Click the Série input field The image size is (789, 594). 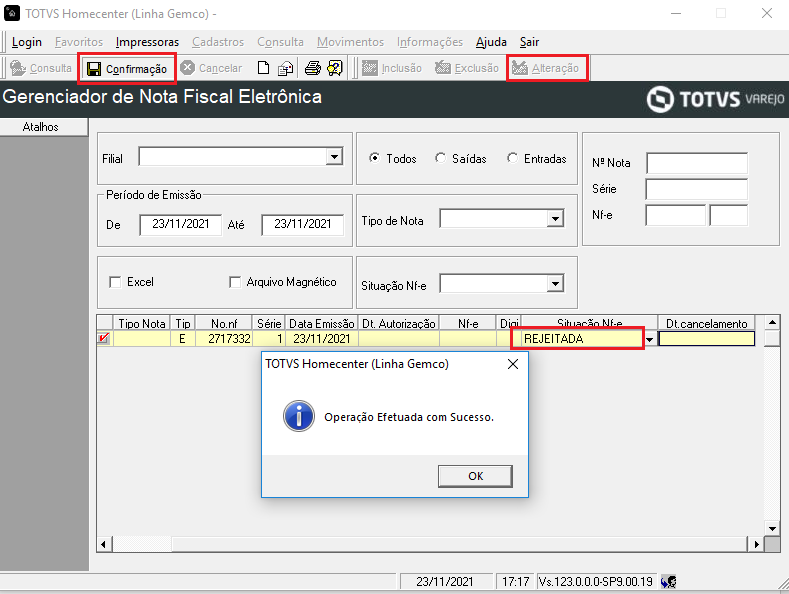pos(696,189)
